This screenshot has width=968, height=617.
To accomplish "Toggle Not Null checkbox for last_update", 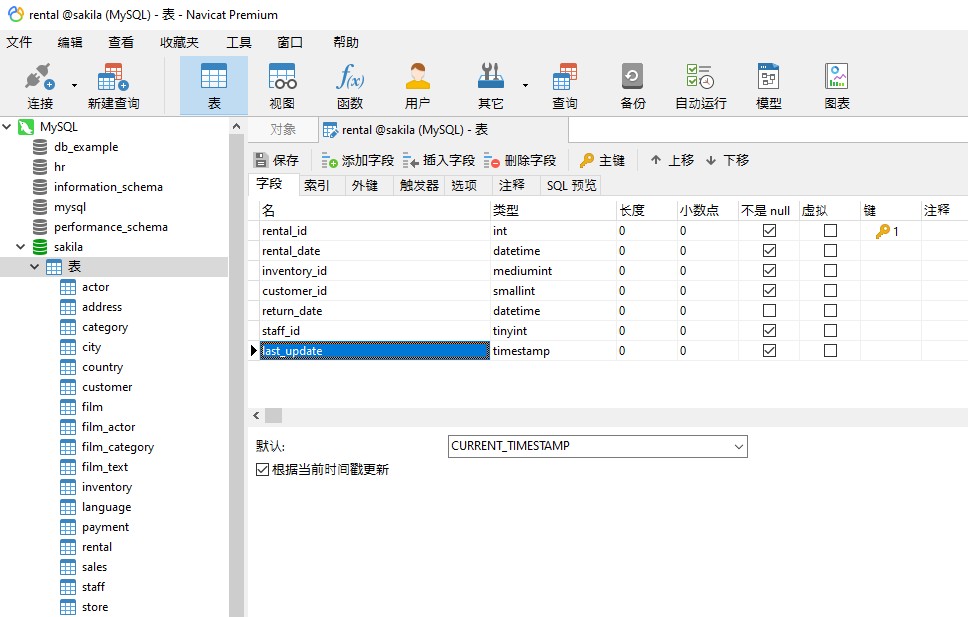I will coord(769,351).
